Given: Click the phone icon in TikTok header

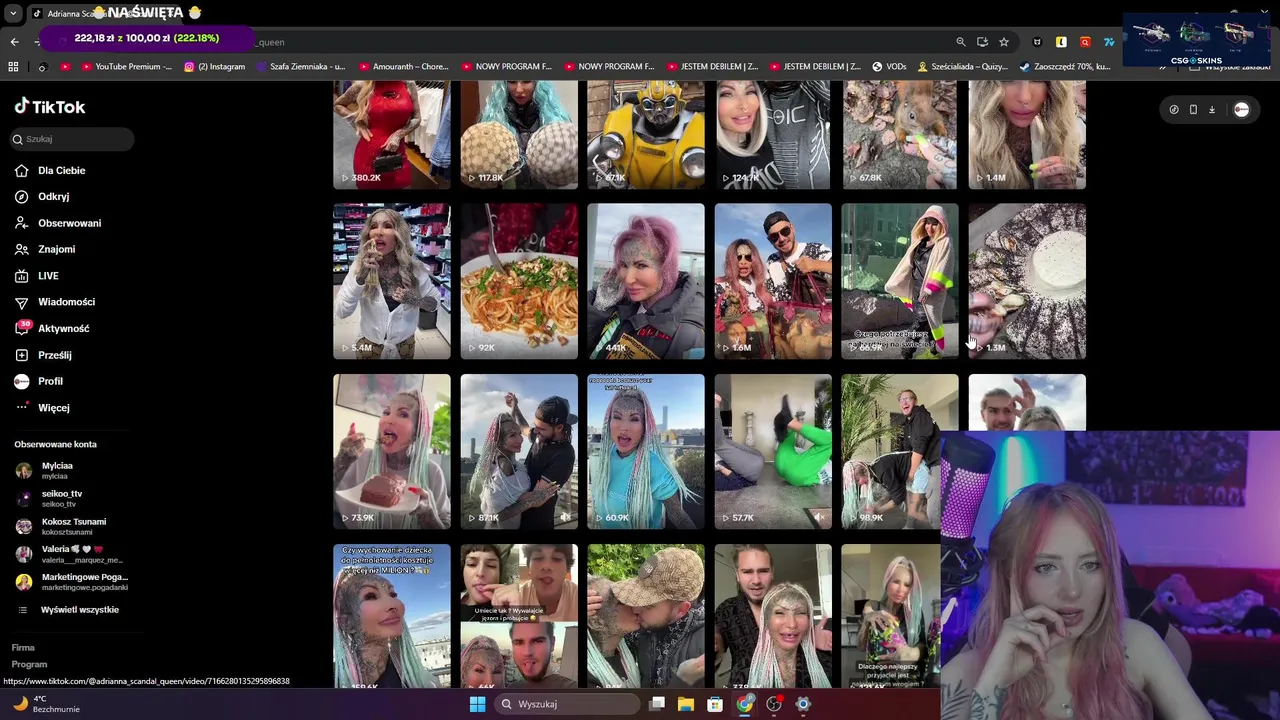Looking at the screenshot, I should tap(1193, 110).
